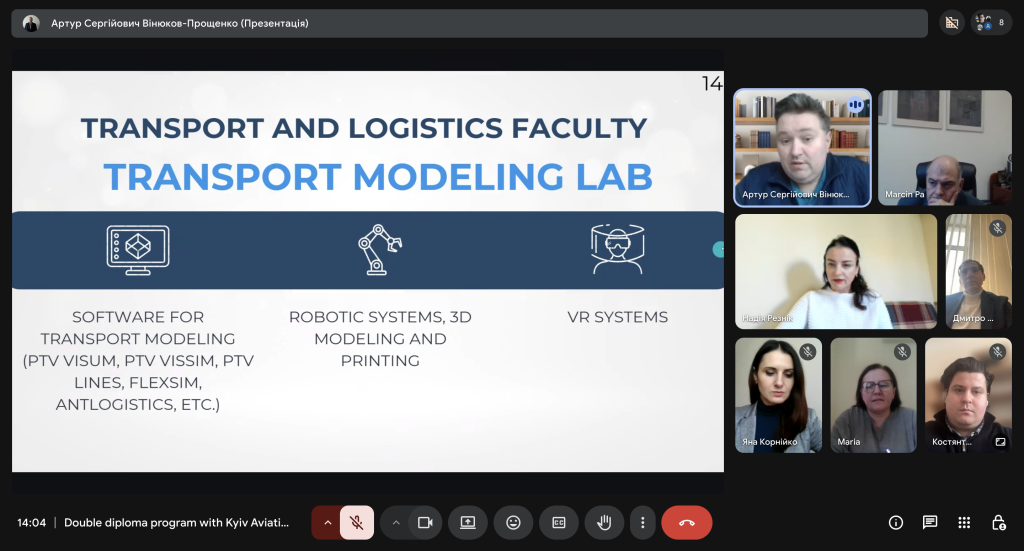This screenshot has width=1024, height=551.
Task: Open audio settings chevron beside microphone
Action: (x=326, y=522)
